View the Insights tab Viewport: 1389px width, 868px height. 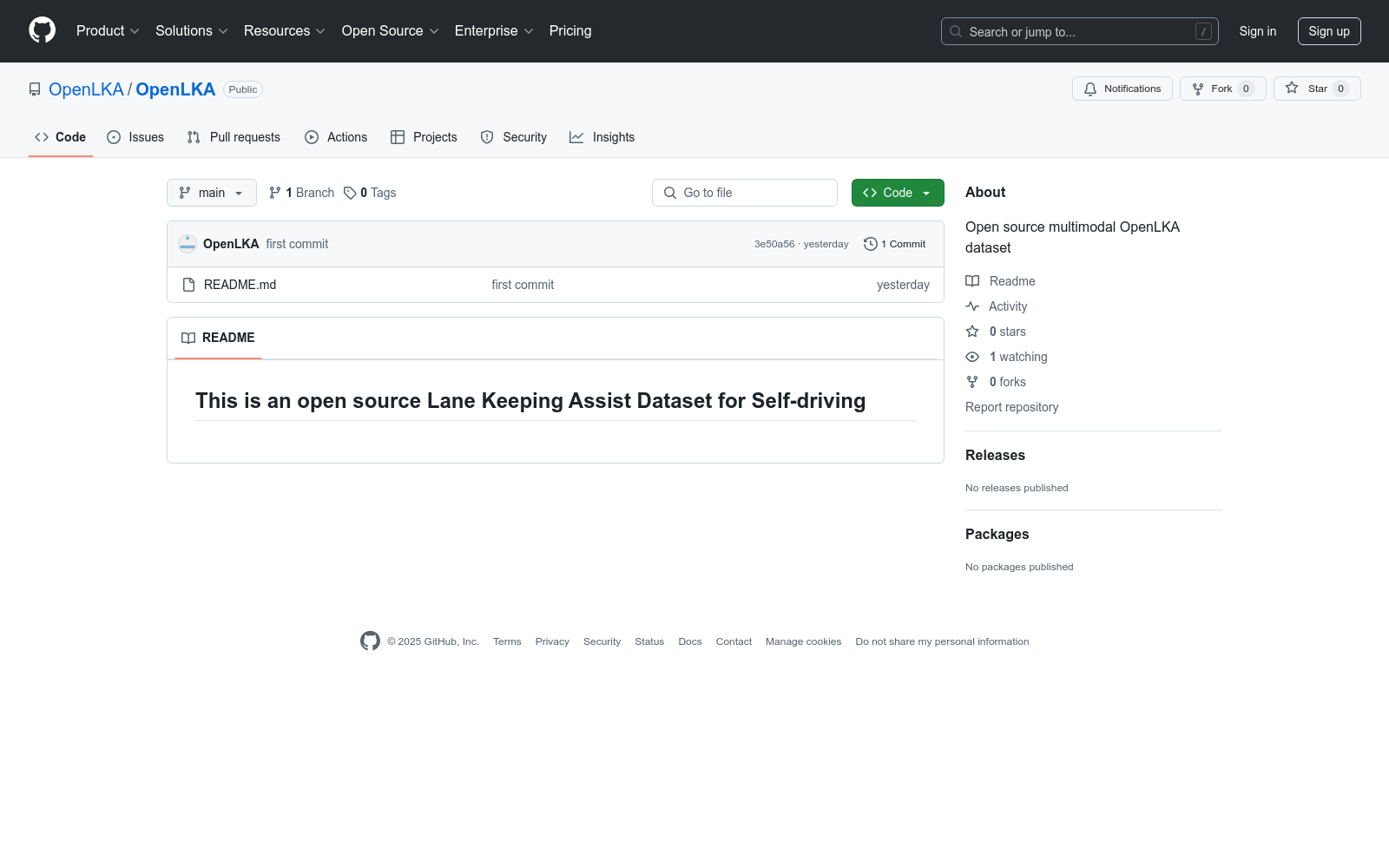602,137
